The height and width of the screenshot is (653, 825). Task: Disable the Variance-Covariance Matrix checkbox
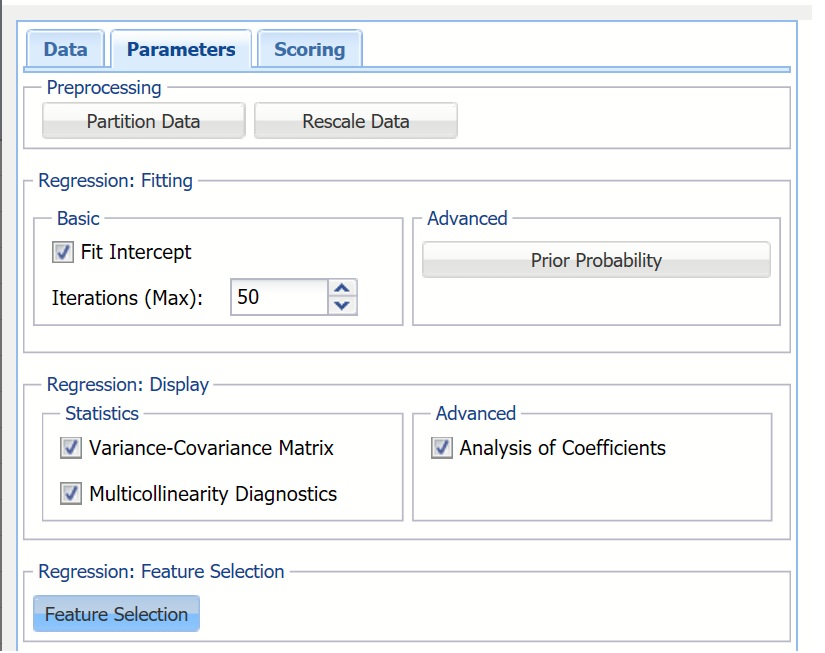tap(71, 448)
